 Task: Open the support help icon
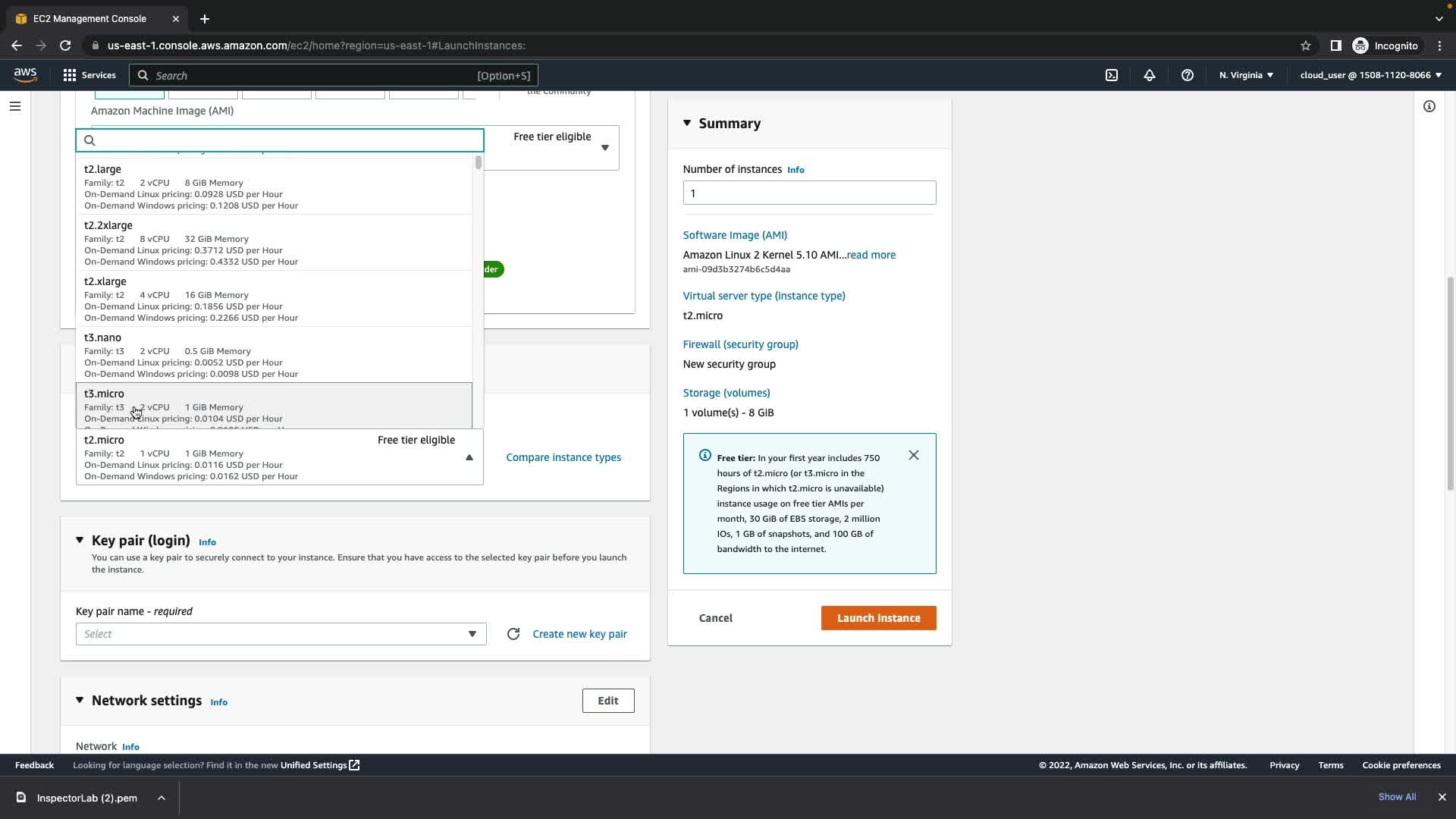1188,75
